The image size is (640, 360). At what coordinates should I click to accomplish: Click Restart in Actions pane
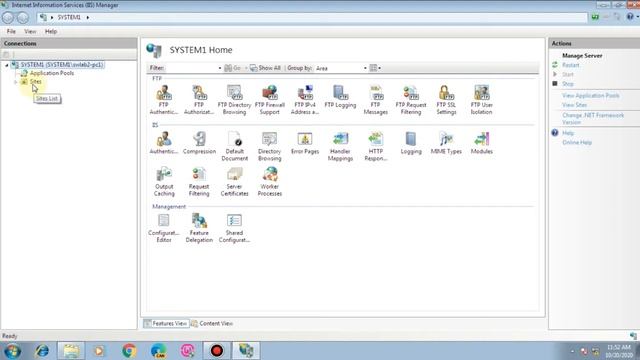[x=571, y=65]
